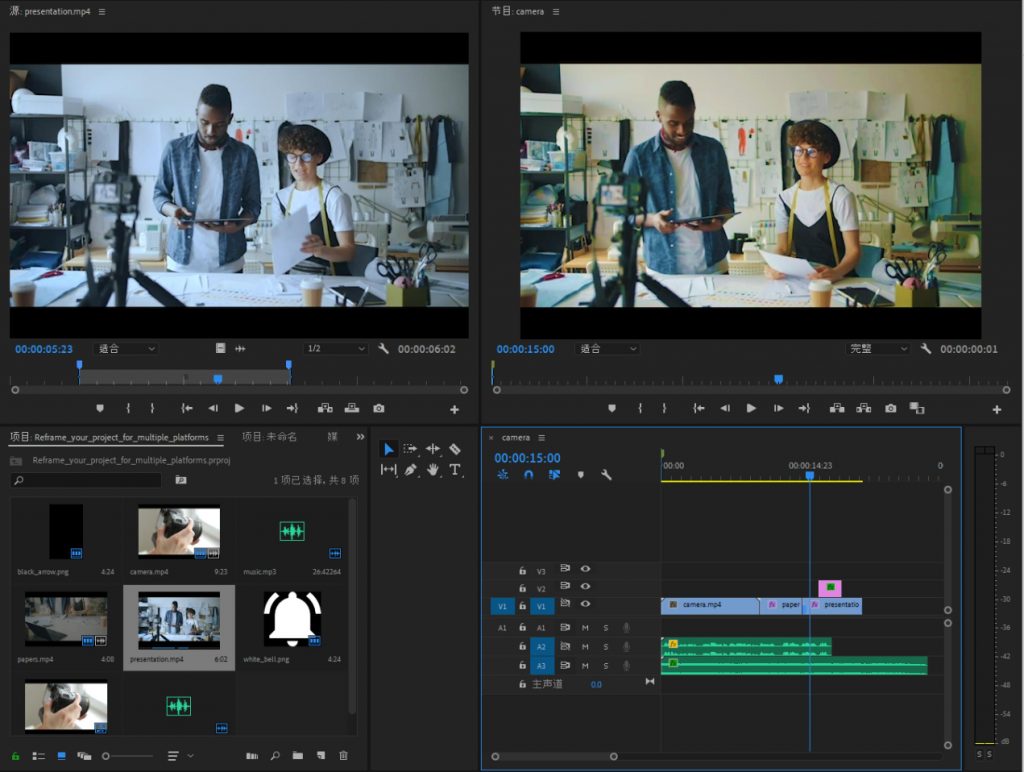Choose the Hand tool
The height and width of the screenshot is (772, 1024).
[433, 470]
